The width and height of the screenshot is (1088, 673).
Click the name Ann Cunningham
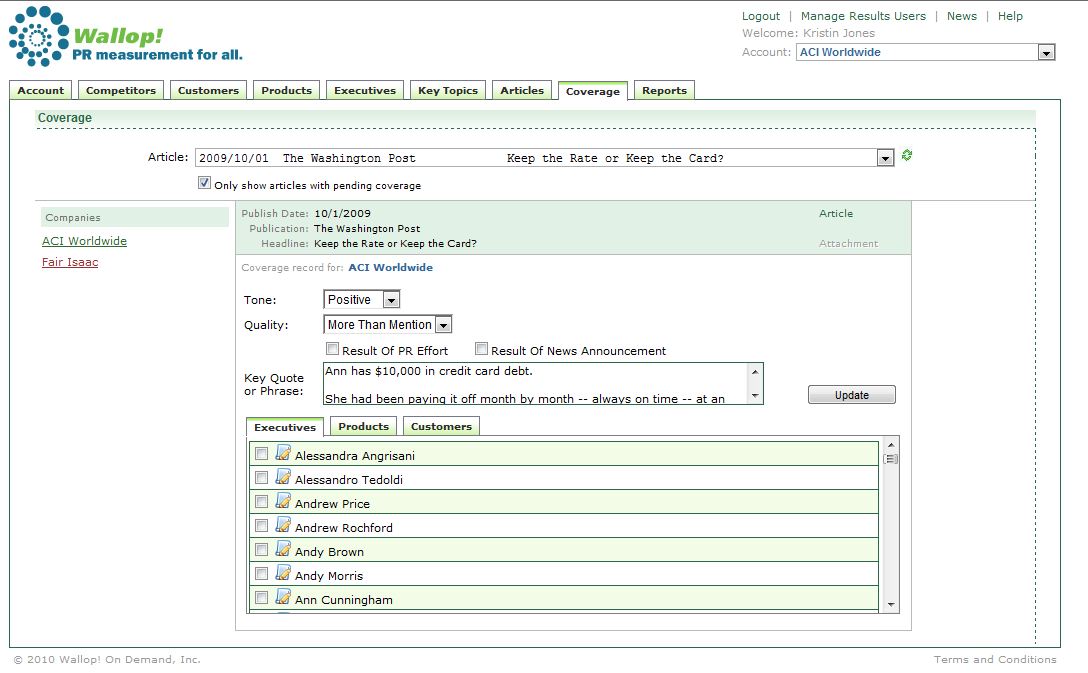coord(343,600)
